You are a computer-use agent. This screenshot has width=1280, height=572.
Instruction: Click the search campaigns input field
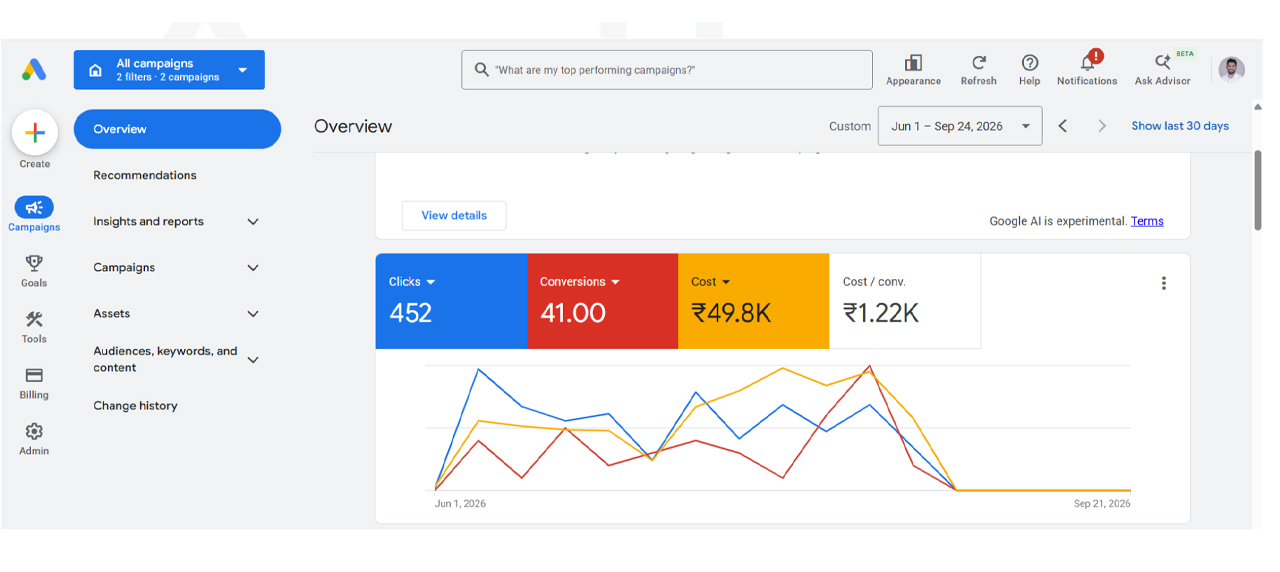pos(667,70)
